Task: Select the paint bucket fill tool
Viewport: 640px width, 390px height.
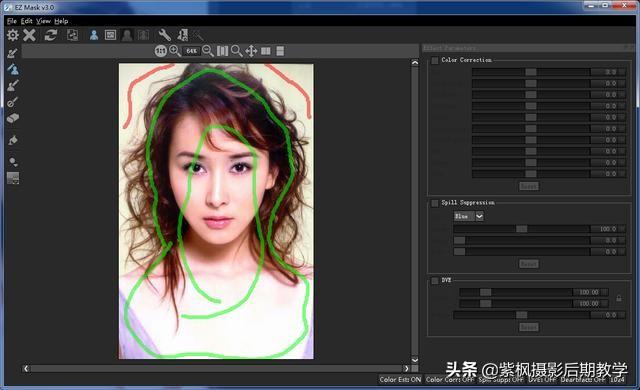Action: click(x=13, y=140)
